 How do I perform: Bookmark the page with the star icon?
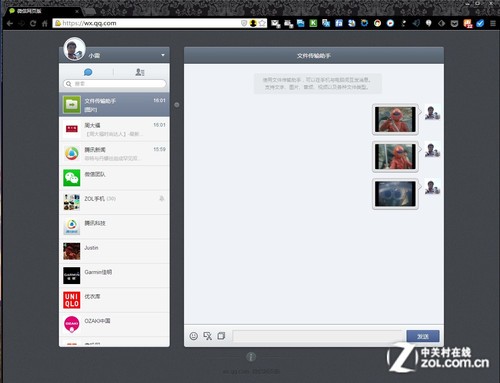coord(262,23)
